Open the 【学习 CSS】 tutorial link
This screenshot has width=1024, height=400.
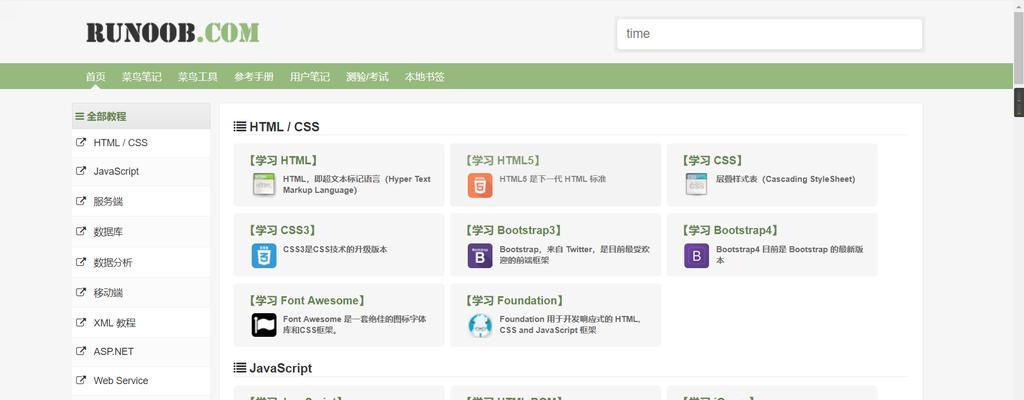(712, 160)
